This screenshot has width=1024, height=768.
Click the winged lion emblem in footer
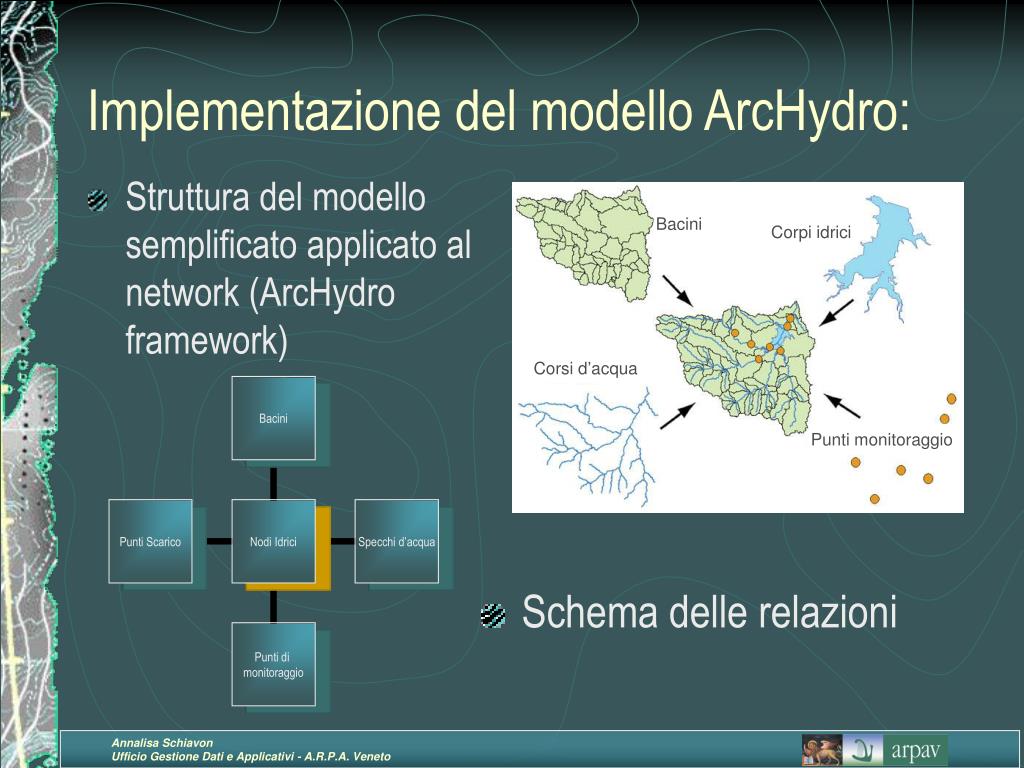pos(822,750)
